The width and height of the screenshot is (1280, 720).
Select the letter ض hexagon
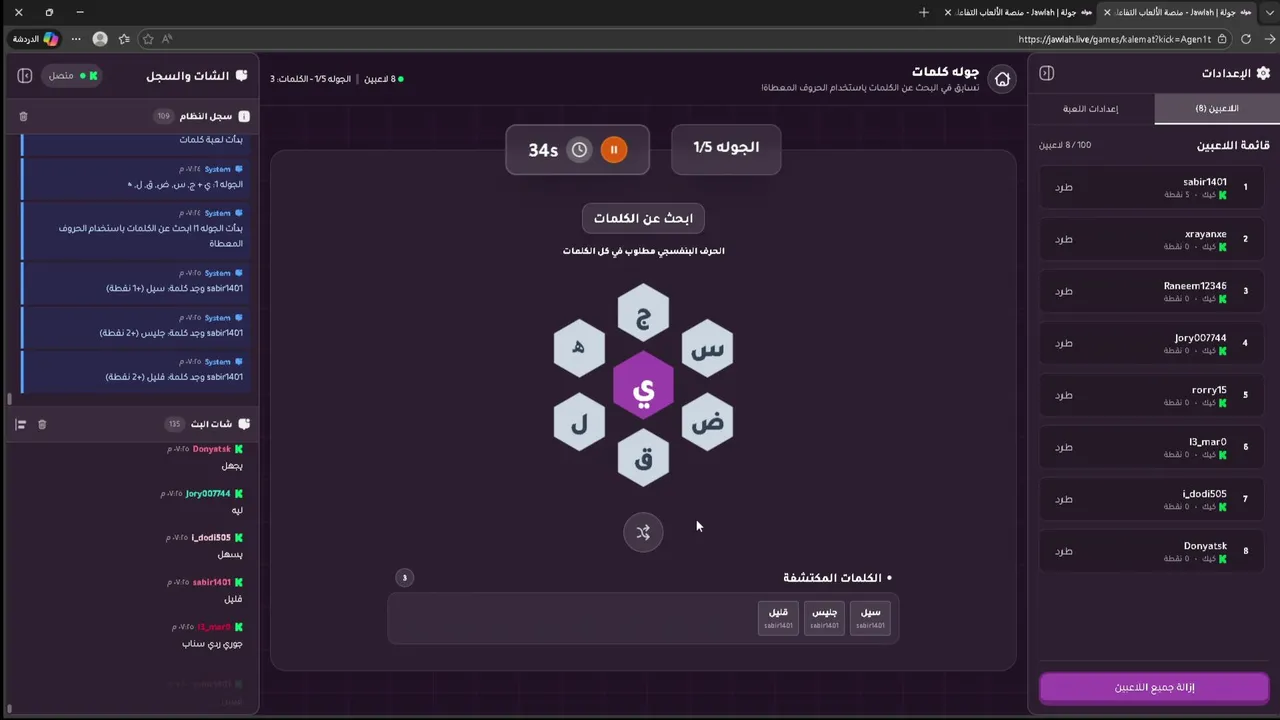(707, 422)
